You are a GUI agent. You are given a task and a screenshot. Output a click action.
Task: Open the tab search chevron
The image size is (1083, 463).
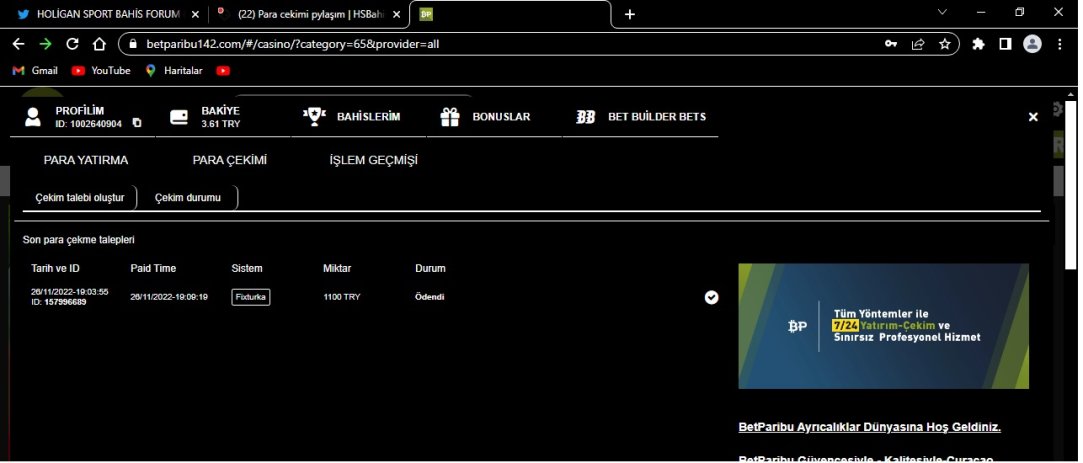click(942, 12)
